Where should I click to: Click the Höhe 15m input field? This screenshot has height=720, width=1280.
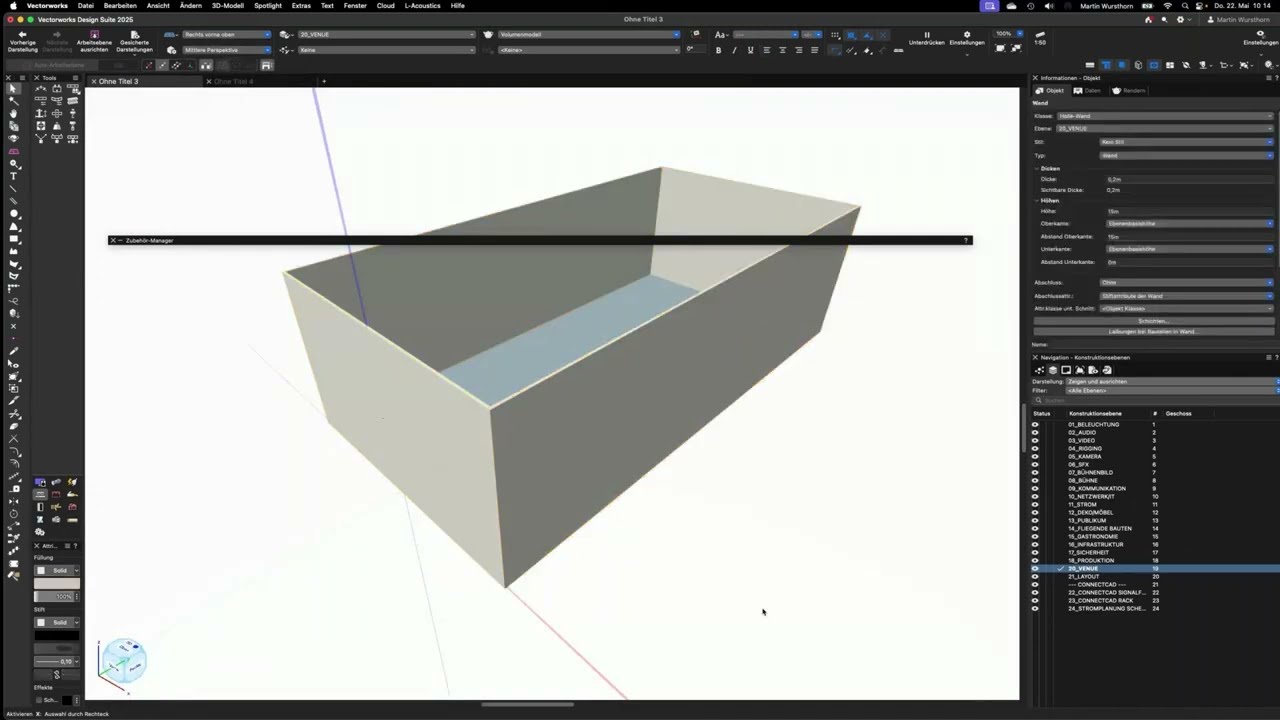click(1189, 211)
